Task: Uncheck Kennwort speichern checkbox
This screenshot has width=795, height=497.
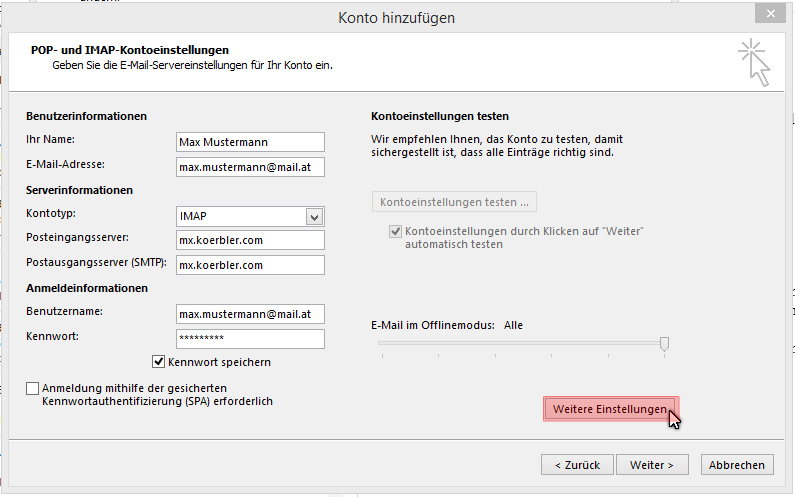Action: 158,362
